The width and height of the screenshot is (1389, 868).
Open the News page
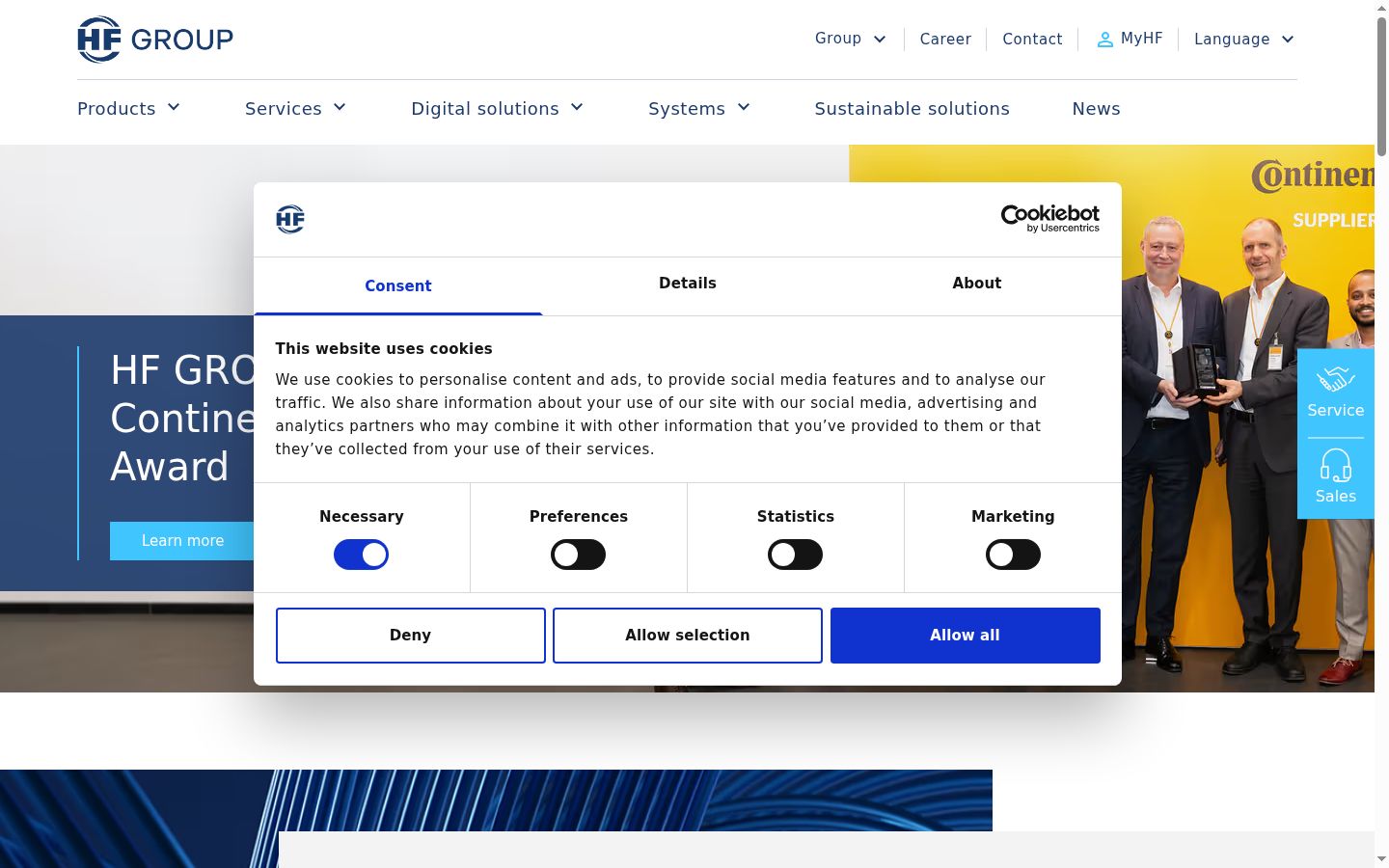click(x=1097, y=109)
